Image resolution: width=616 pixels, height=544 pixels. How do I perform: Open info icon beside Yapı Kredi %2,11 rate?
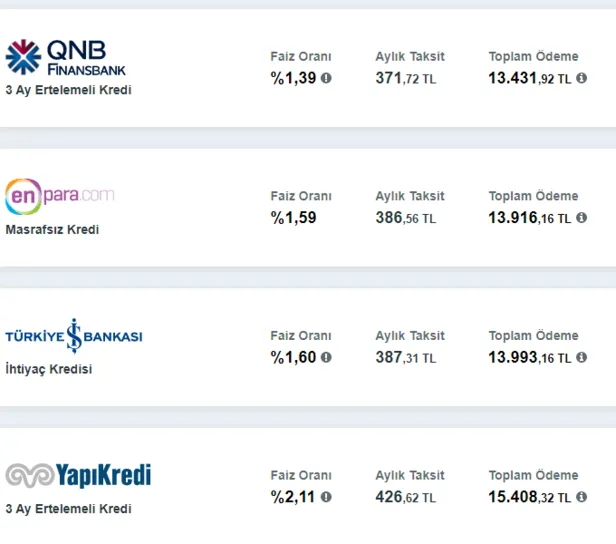tap(326, 497)
